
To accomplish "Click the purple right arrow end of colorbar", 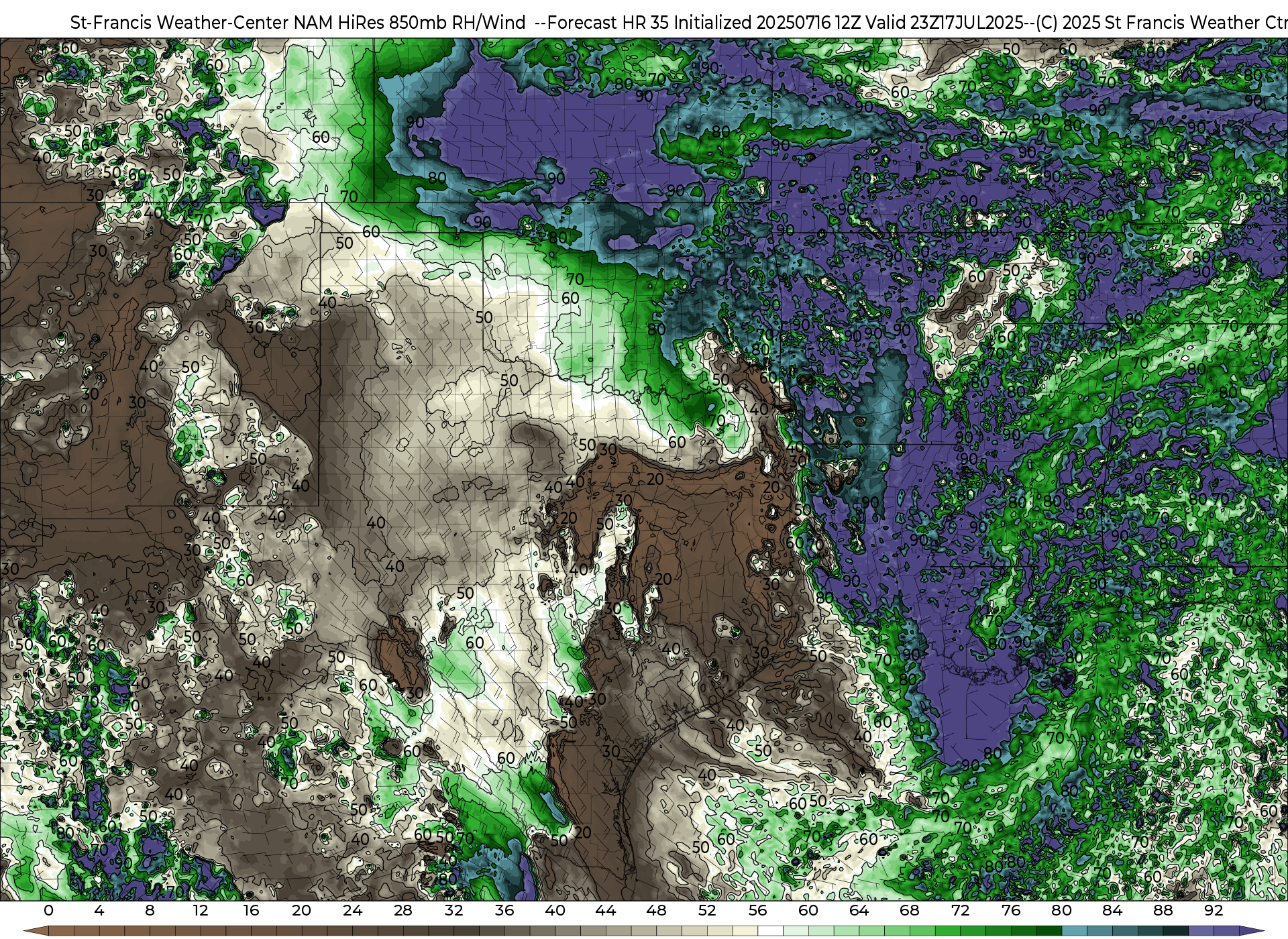I will 1251,931.
